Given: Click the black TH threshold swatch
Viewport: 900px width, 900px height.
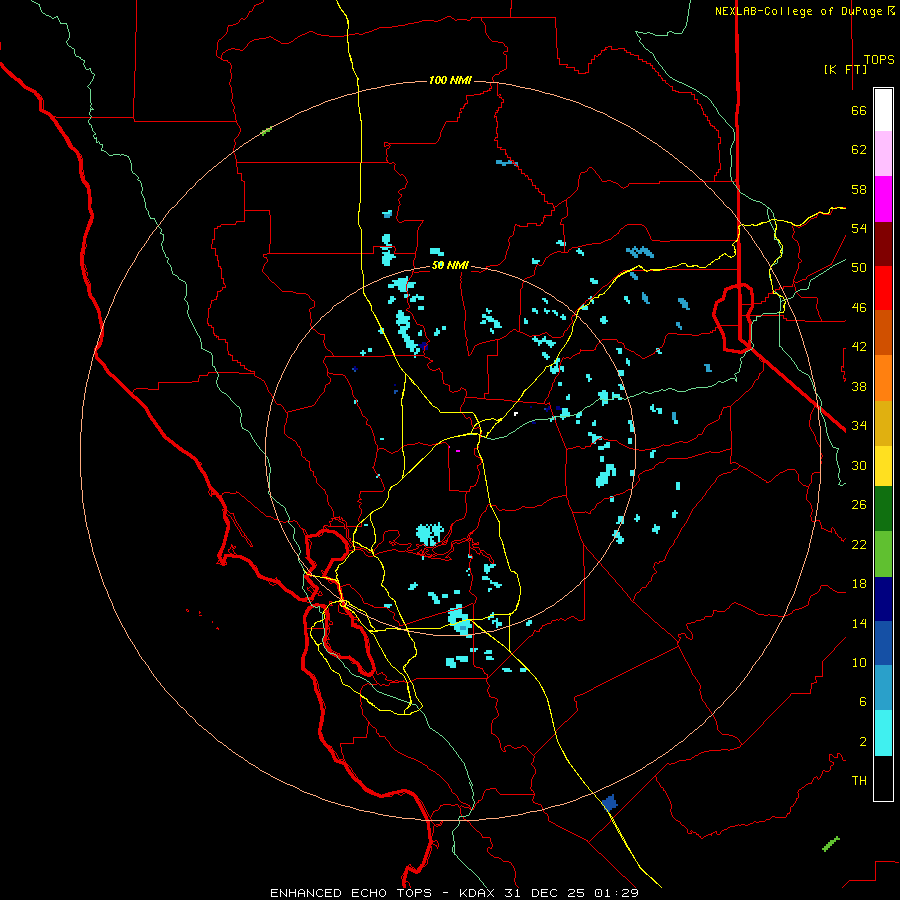Looking at the screenshot, I should point(883,778).
